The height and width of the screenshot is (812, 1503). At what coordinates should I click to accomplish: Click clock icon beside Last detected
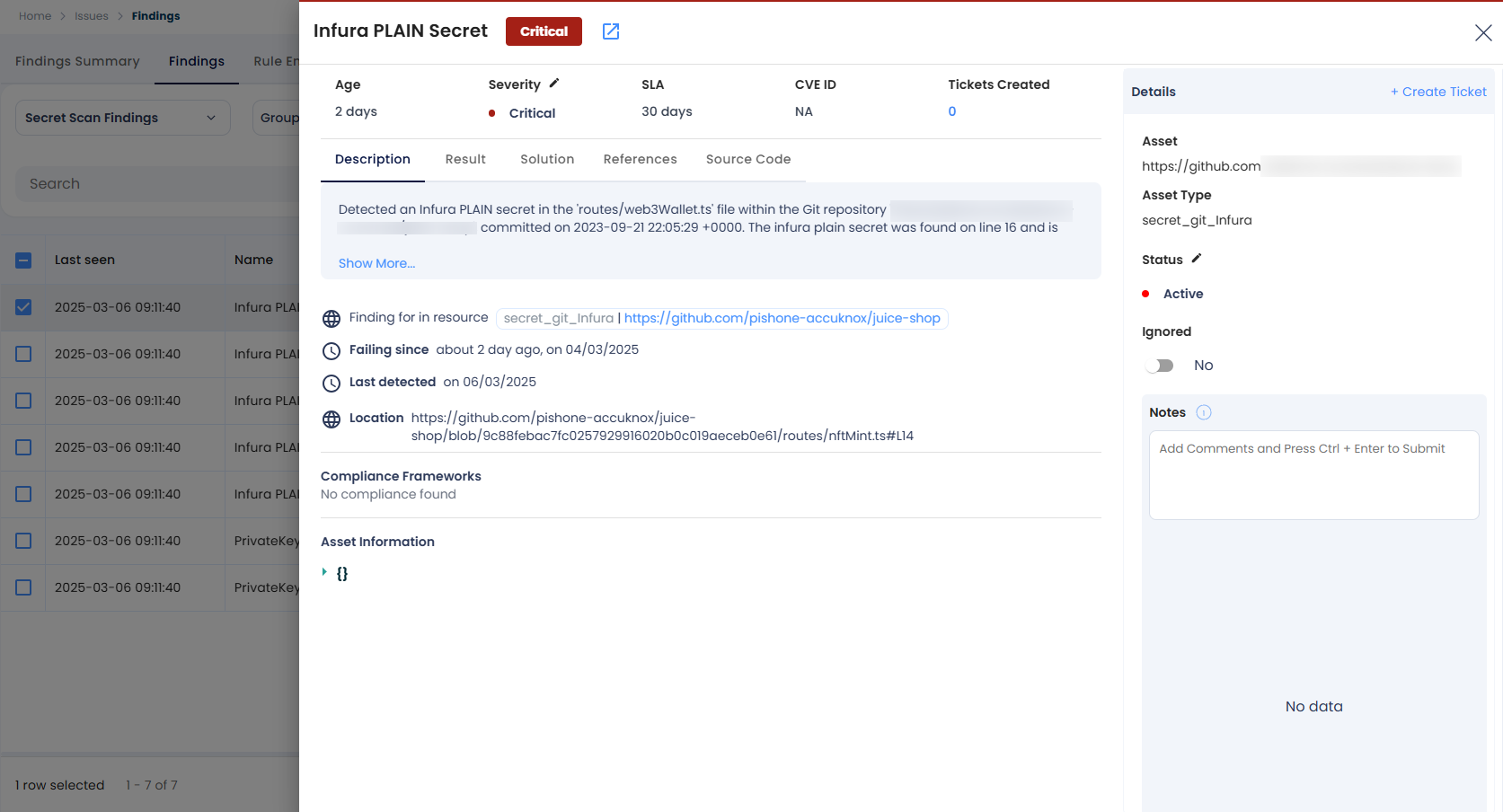[332, 384]
